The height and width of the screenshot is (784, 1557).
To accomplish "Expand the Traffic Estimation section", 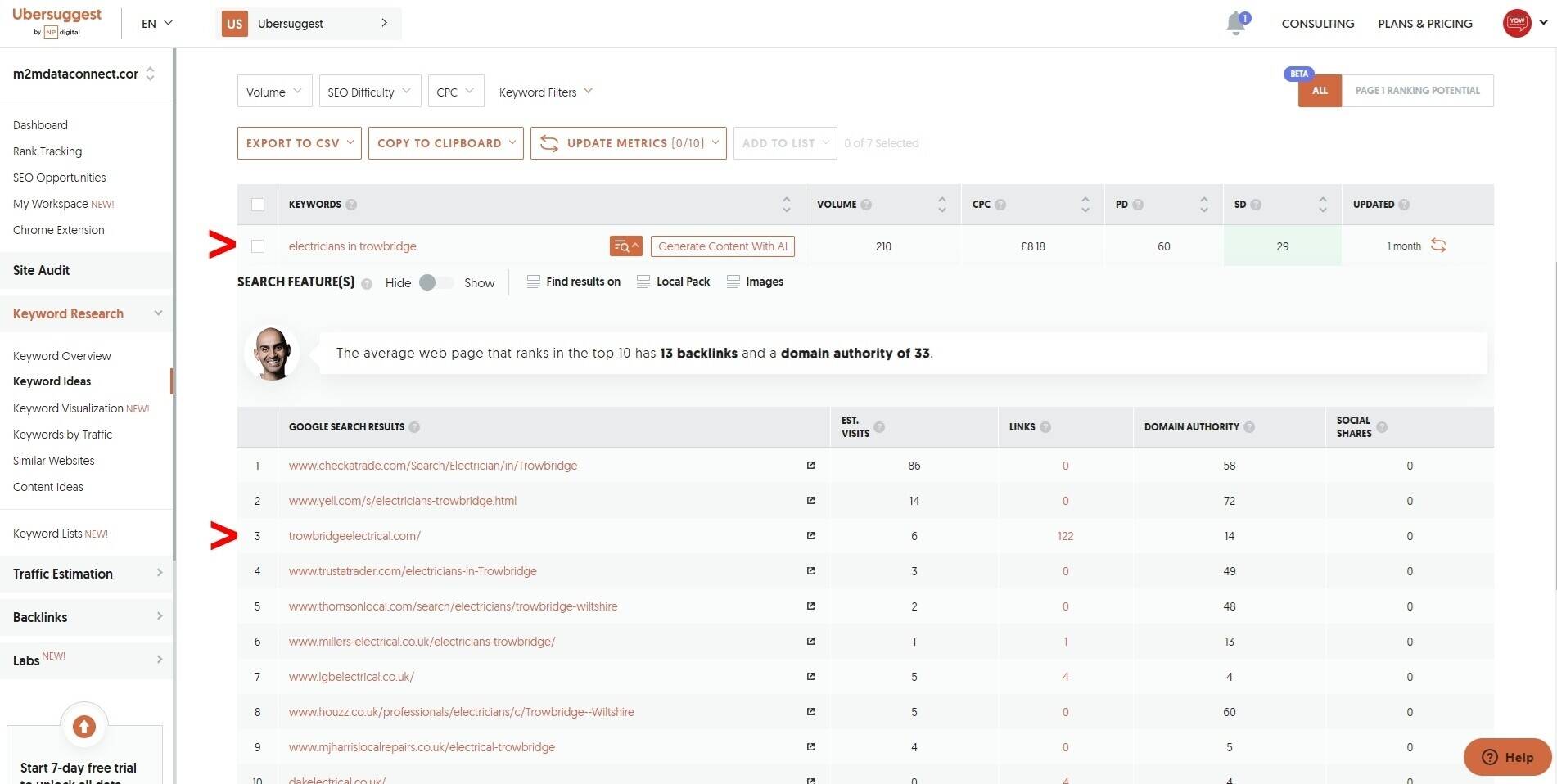I will coord(87,574).
